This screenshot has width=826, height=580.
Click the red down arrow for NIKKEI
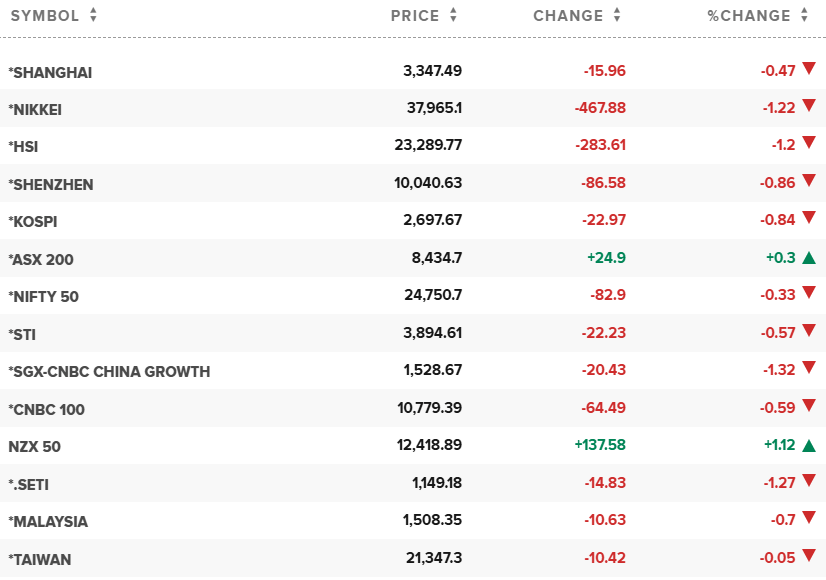click(808, 107)
